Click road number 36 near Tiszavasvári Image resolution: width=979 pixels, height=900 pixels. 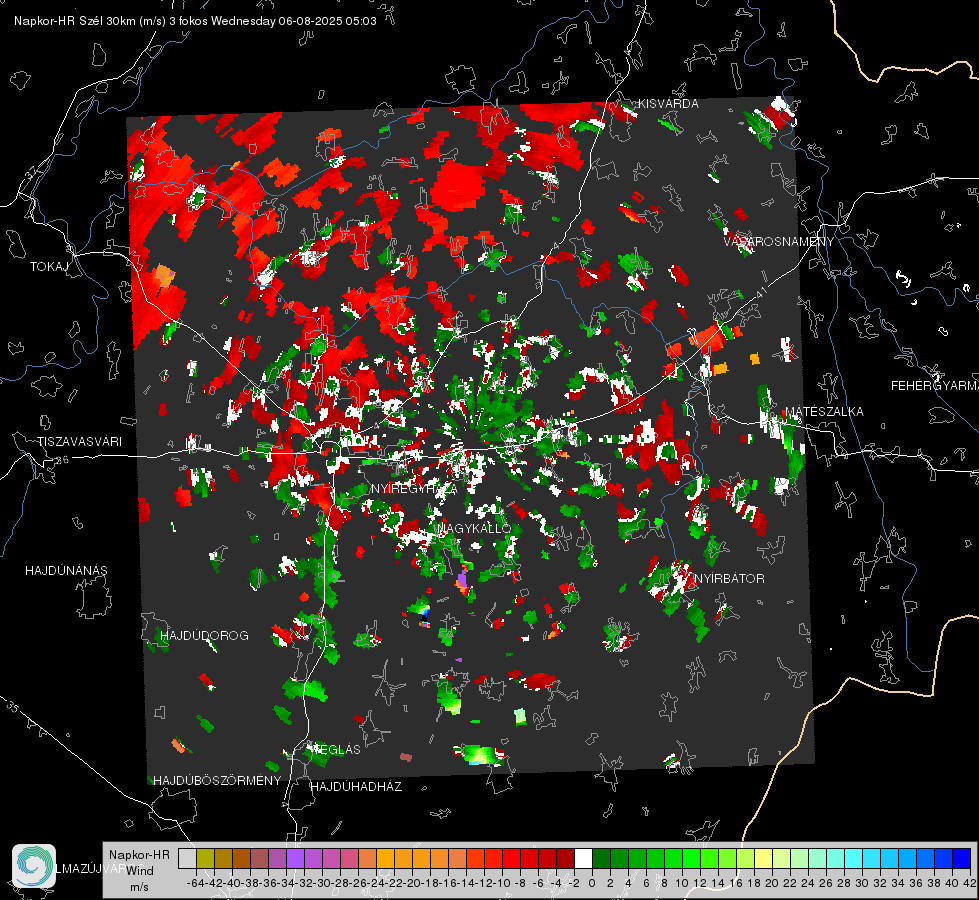[62, 460]
